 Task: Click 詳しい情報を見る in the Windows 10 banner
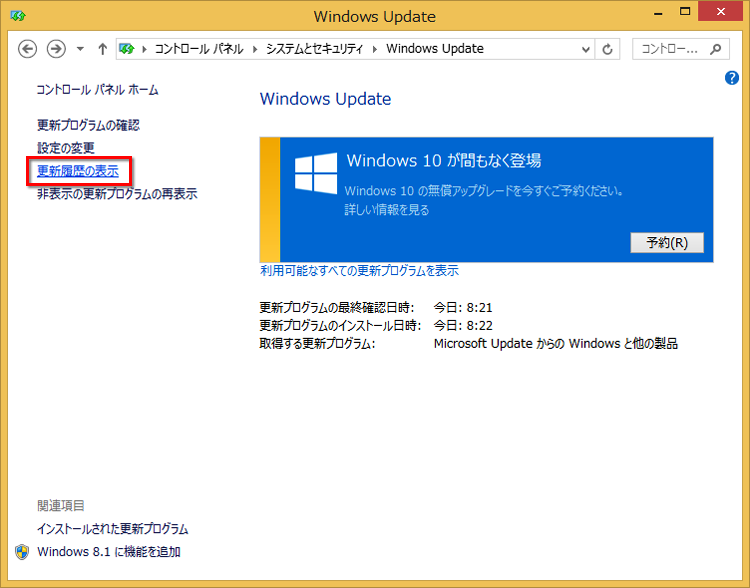click(x=386, y=210)
